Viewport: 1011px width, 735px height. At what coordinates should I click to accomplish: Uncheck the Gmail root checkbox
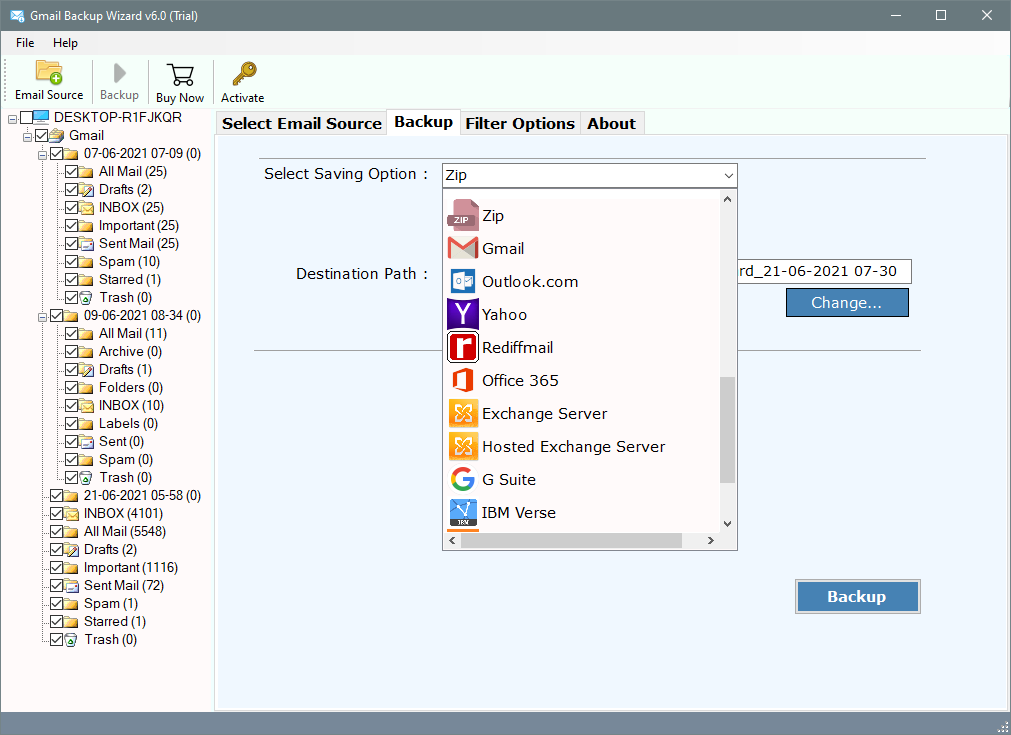[x=42, y=135]
